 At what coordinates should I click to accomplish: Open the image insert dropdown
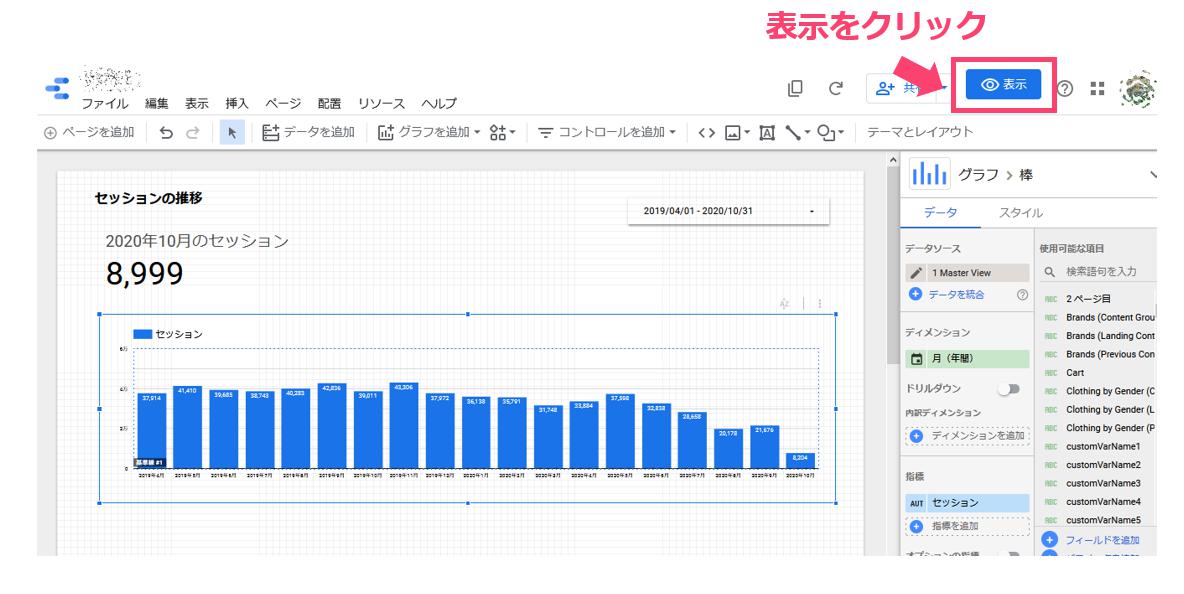click(737, 133)
